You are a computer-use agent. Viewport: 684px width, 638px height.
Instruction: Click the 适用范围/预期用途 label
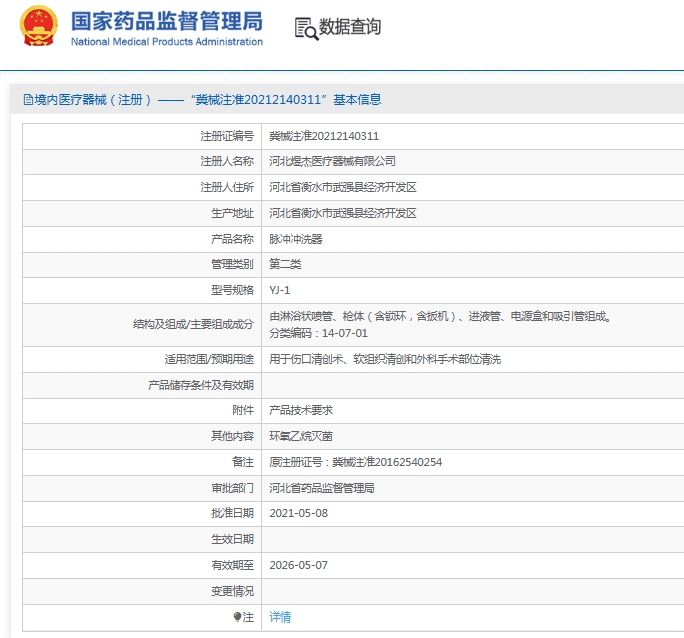(x=209, y=359)
